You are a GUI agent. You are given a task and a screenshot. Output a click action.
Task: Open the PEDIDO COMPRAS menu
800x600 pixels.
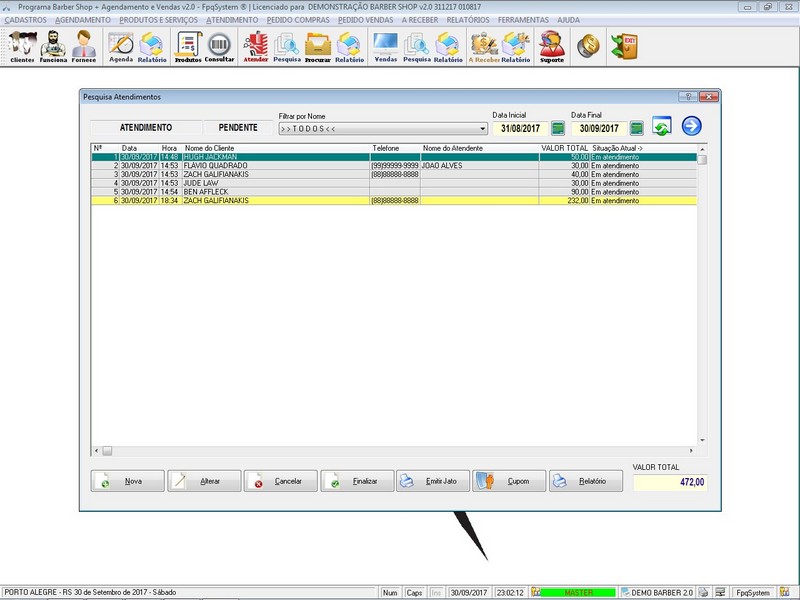[298, 20]
